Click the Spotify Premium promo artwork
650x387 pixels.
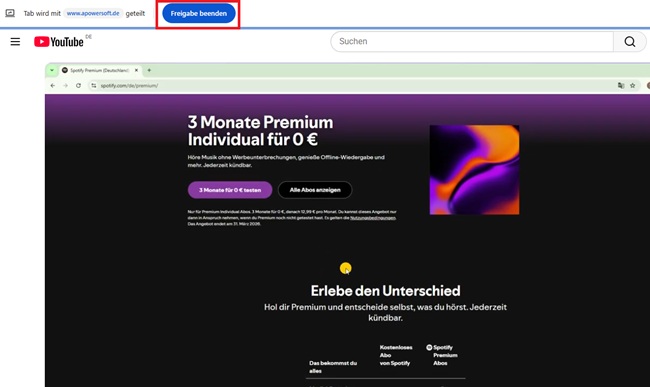[x=474, y=170]
